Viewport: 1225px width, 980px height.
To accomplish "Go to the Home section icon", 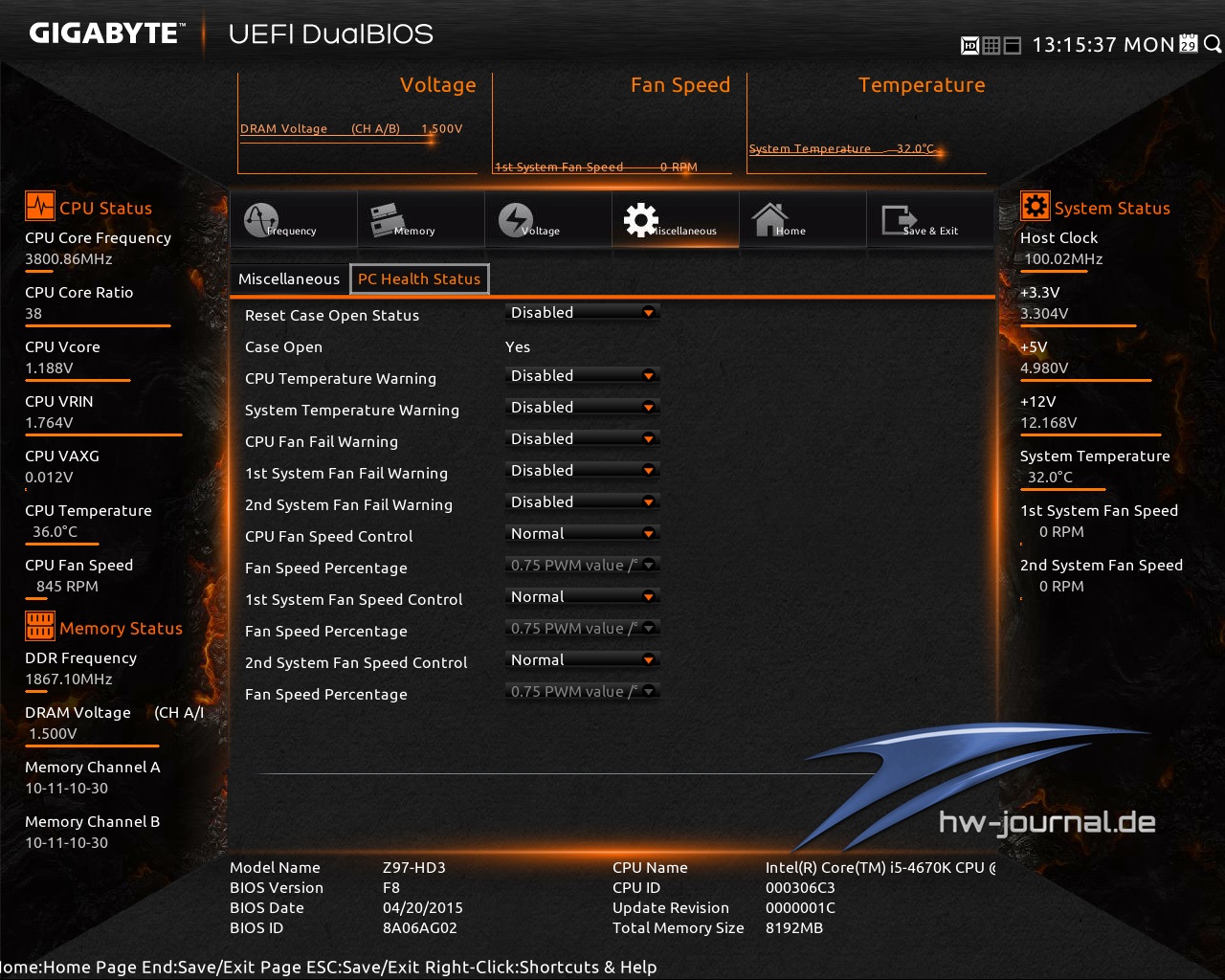I will point(802,220).
